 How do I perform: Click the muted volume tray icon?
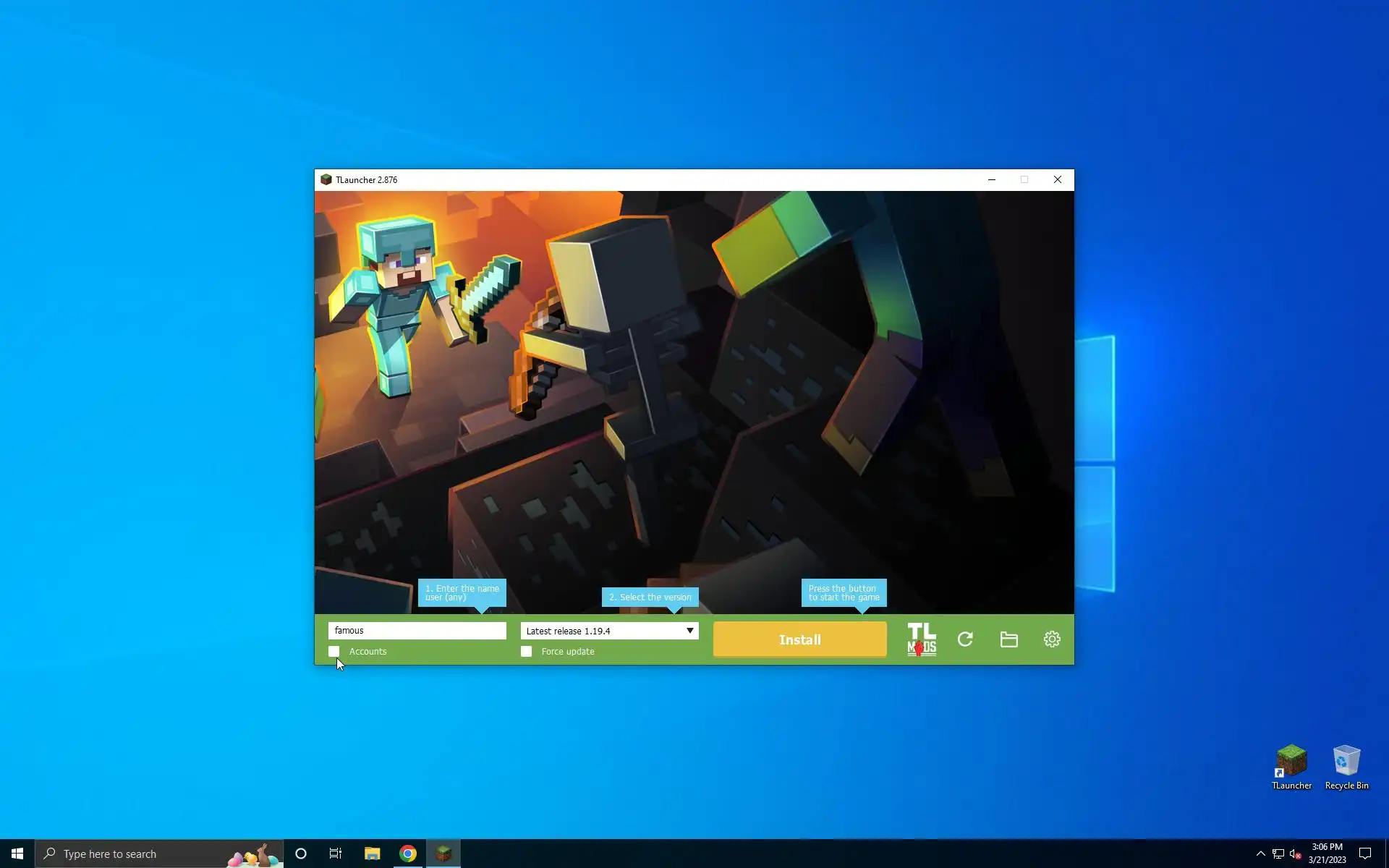pos(1295,854)
